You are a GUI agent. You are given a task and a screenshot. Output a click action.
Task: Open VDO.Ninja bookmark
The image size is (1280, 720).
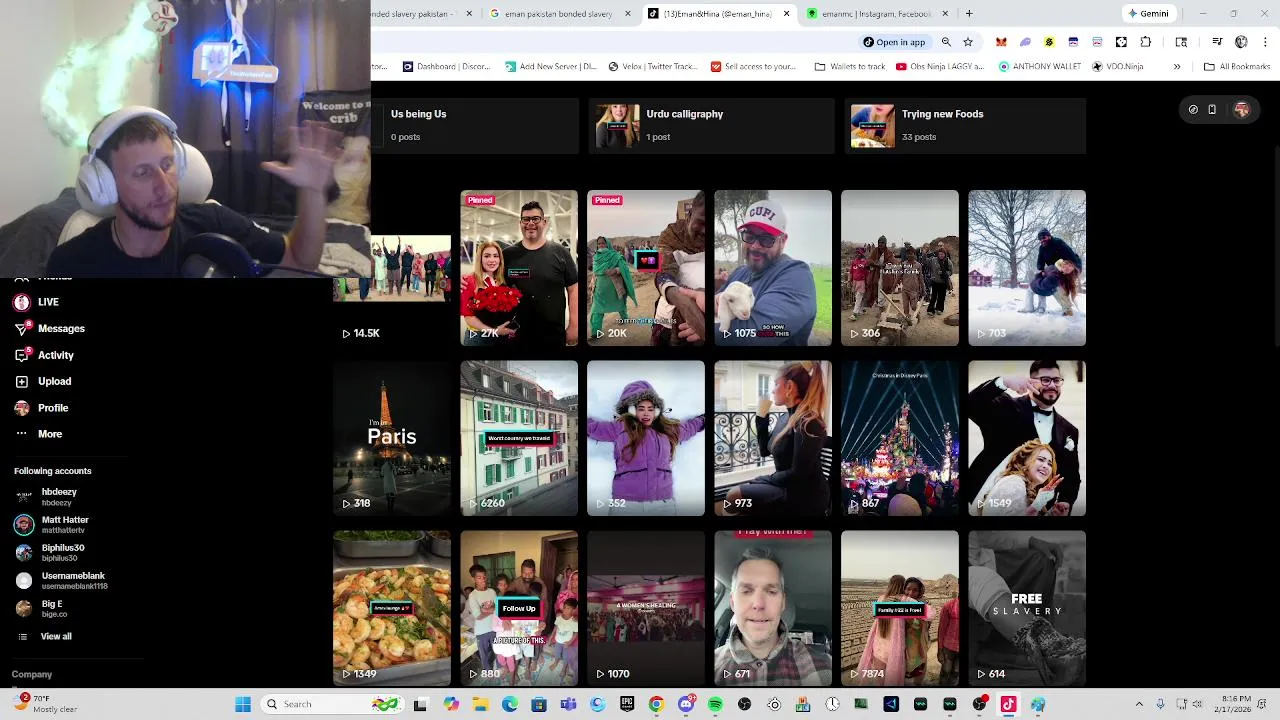[1118, 67]
